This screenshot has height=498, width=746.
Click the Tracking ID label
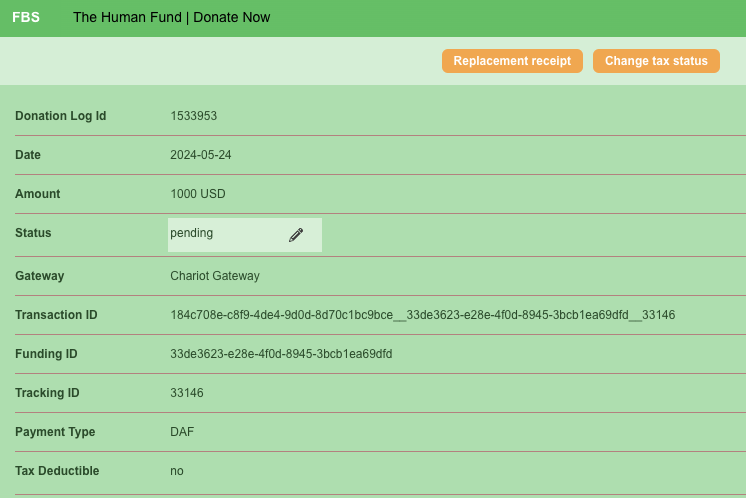47,393
